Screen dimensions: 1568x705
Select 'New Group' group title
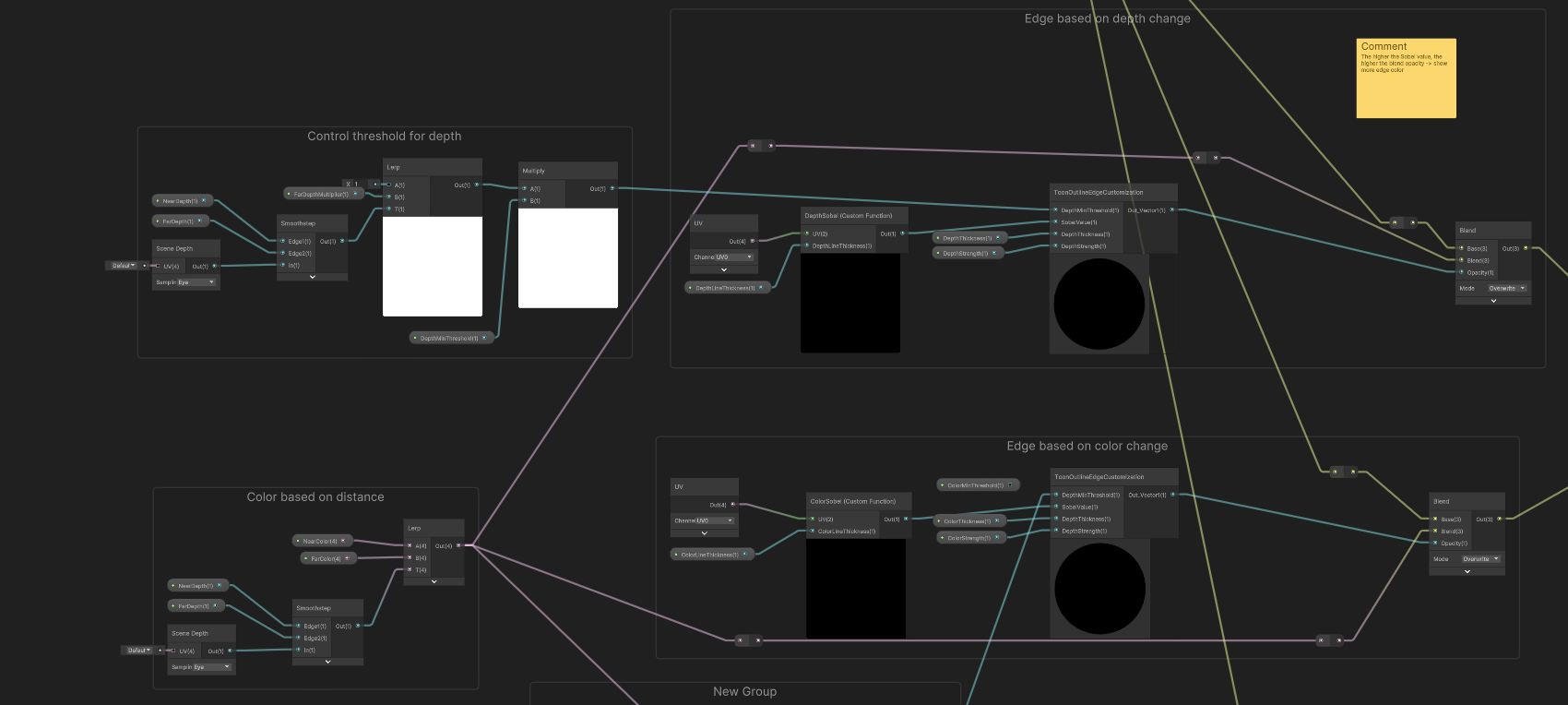745,691
